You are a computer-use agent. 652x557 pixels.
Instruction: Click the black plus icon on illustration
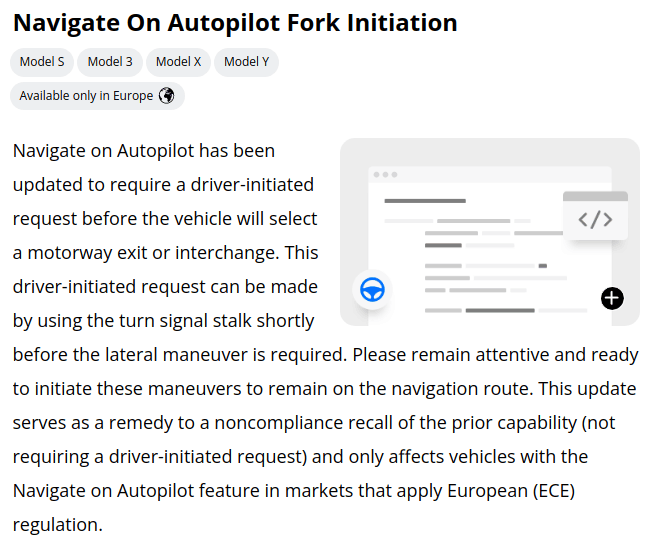612,298
